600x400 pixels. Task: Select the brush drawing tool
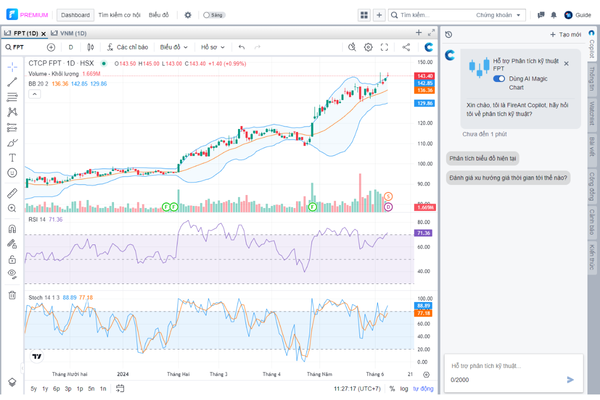pyautogui.click(x=12, y=143)
